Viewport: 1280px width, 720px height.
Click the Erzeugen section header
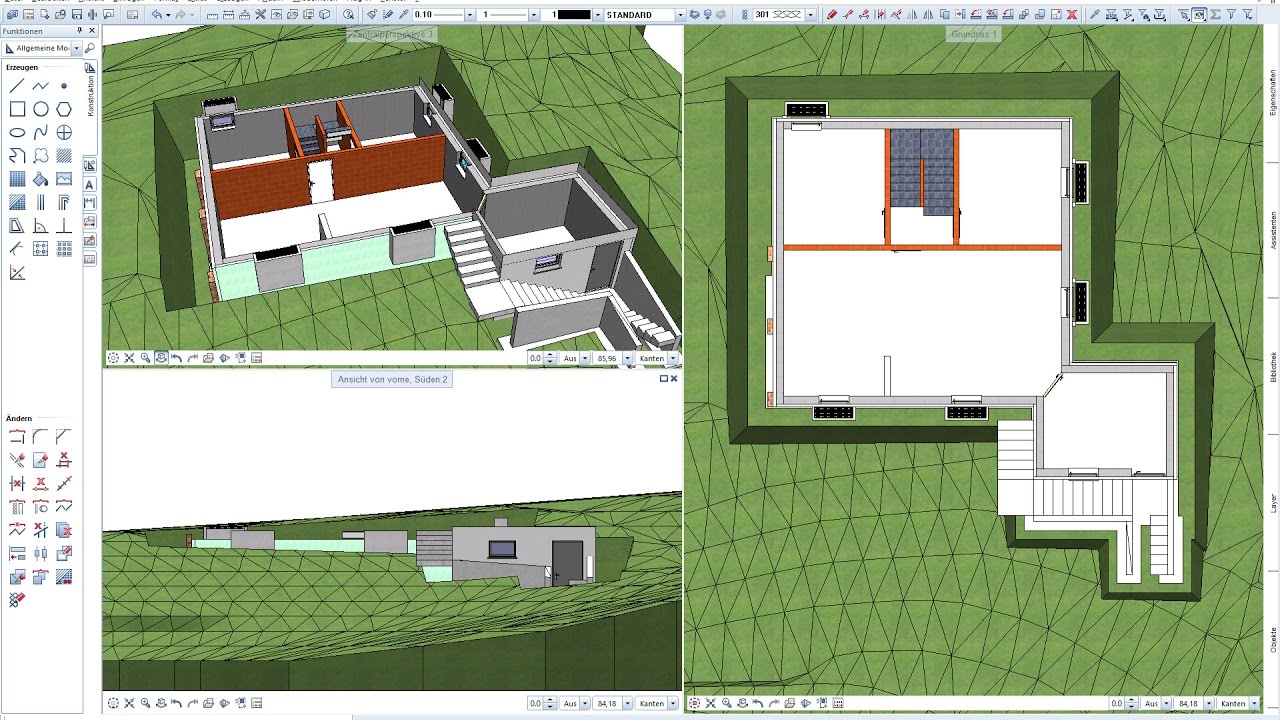(22, 67)
